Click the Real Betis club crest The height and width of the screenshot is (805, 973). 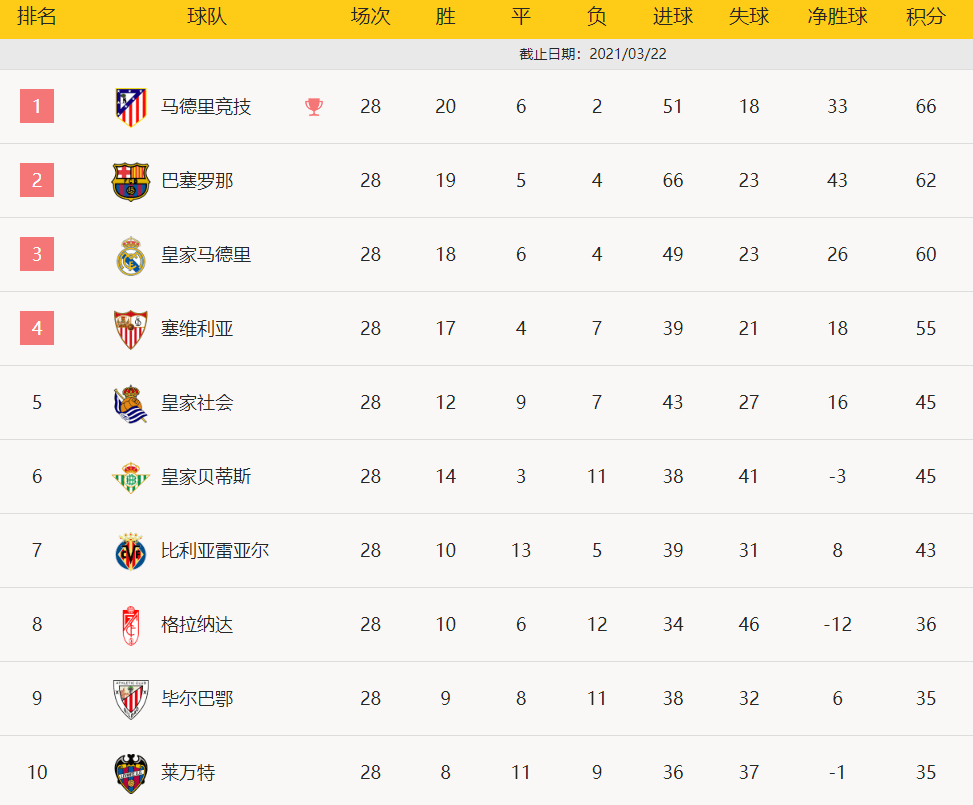click(131, 477)
